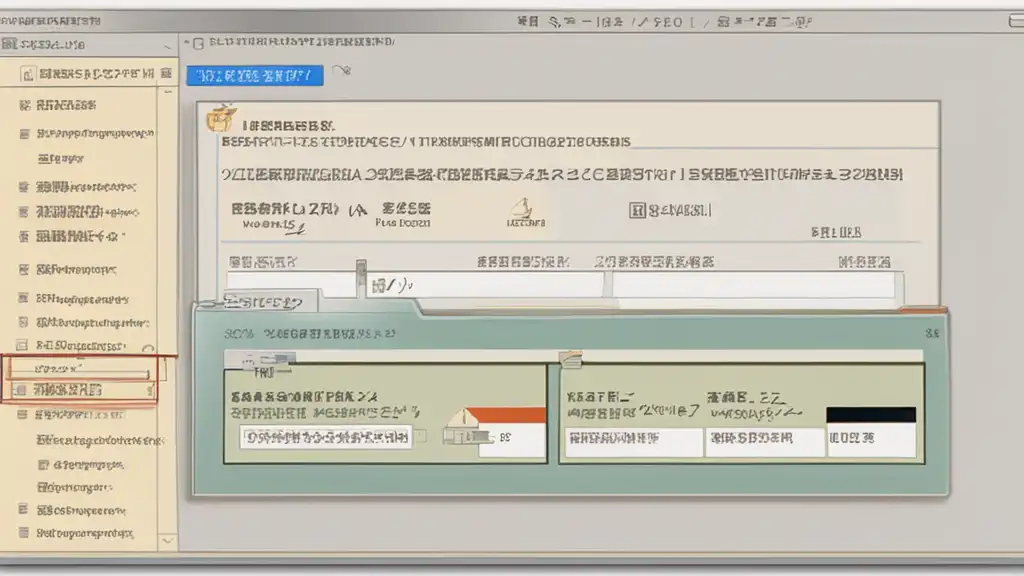Click the folder icon on the green panel tab strip

[x=570, y=359]
